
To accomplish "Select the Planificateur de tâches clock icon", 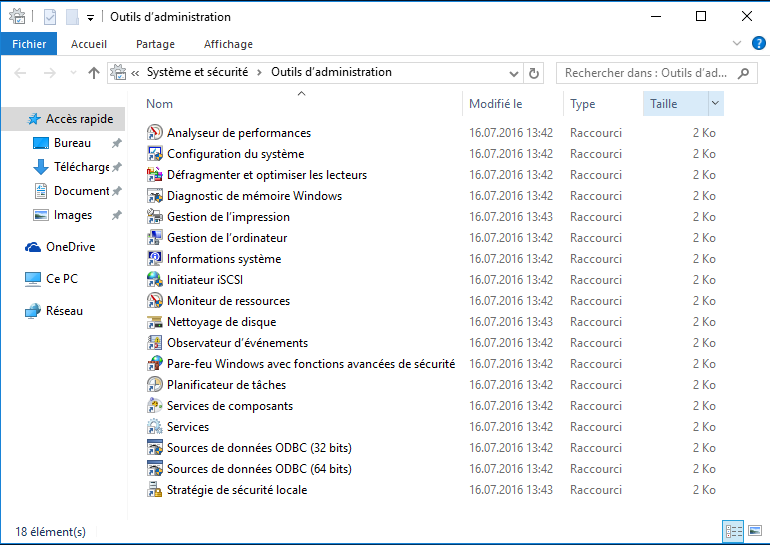I will pyautogui.click(x=155, y=384).
